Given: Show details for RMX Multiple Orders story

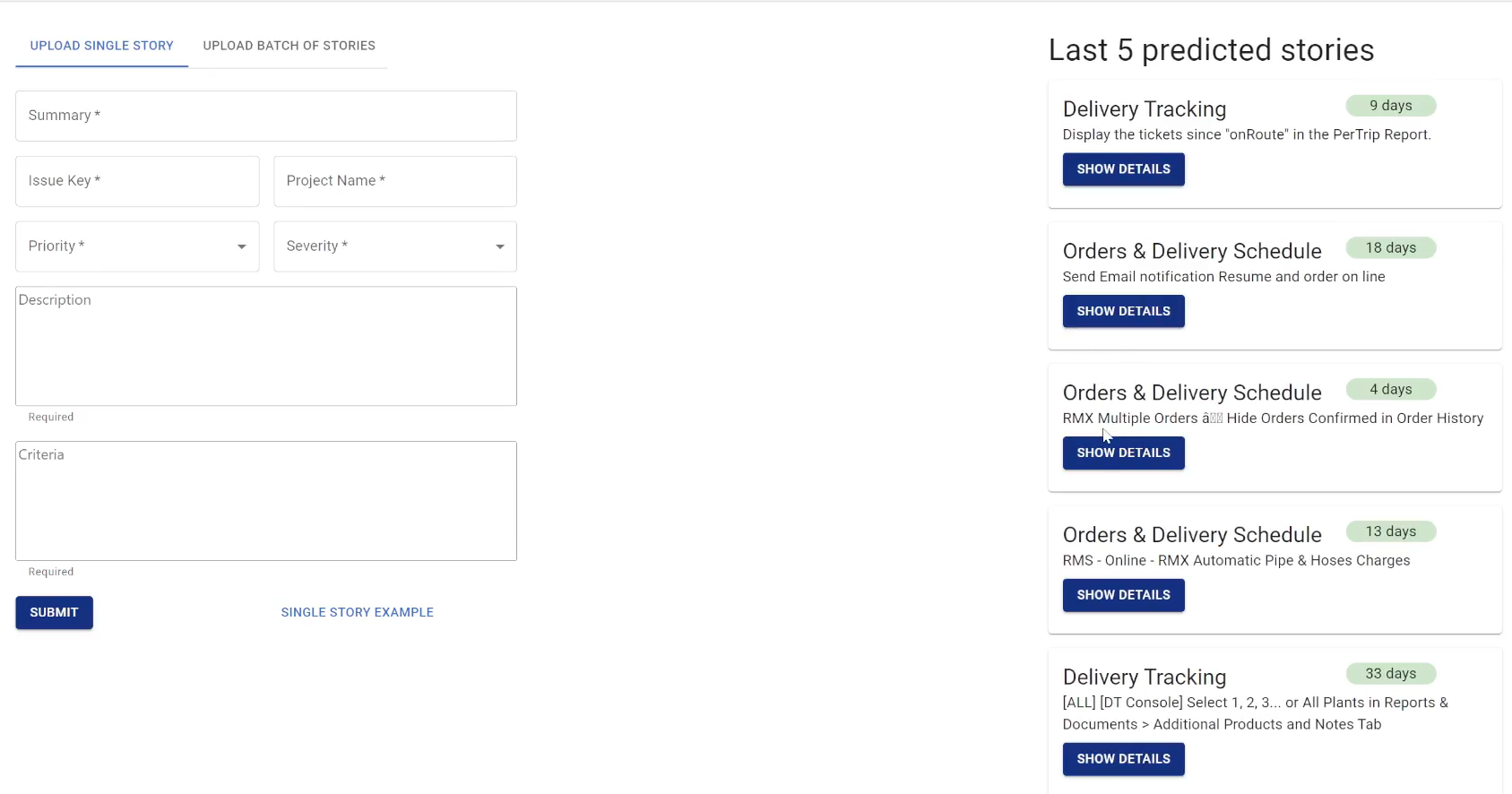Looking at the screenshot, I should [1123, 453].
